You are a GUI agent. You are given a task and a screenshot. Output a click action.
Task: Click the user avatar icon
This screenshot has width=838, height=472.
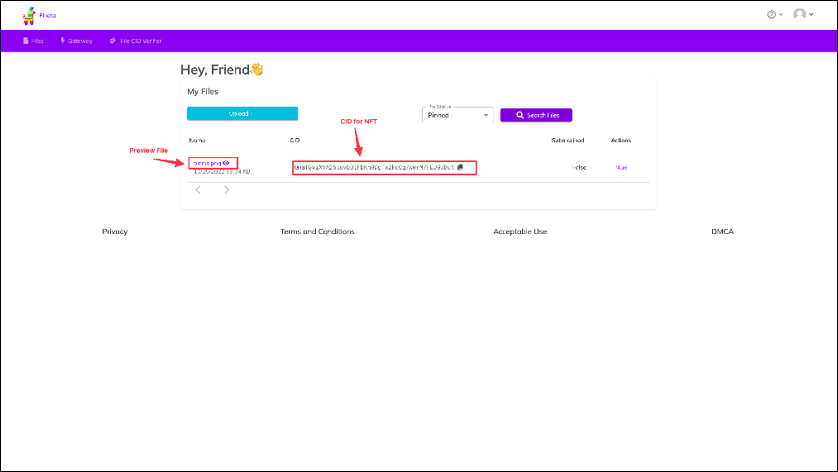click(x=799, y=15)
